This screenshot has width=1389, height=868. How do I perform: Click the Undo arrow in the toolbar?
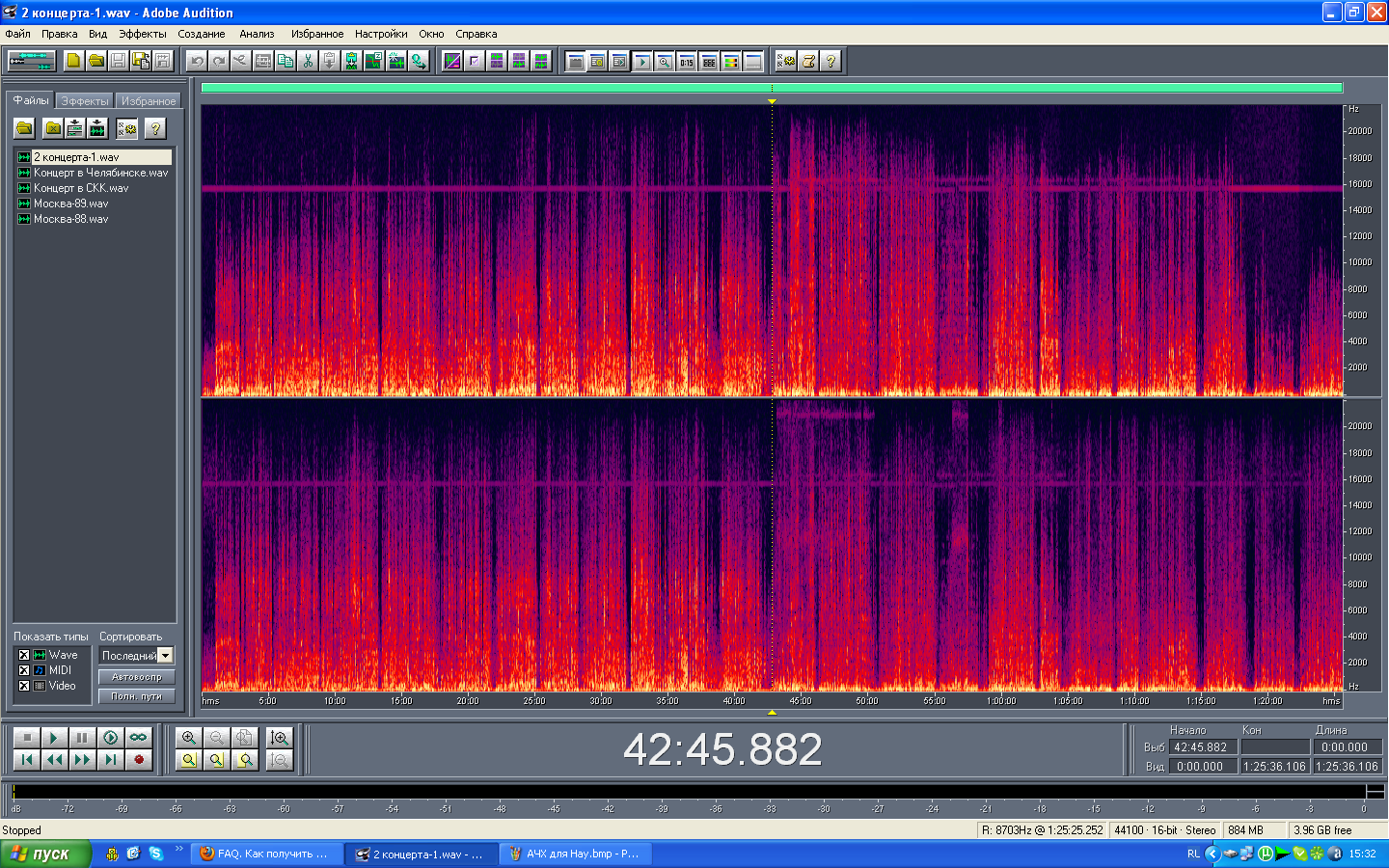click(197, 61)
